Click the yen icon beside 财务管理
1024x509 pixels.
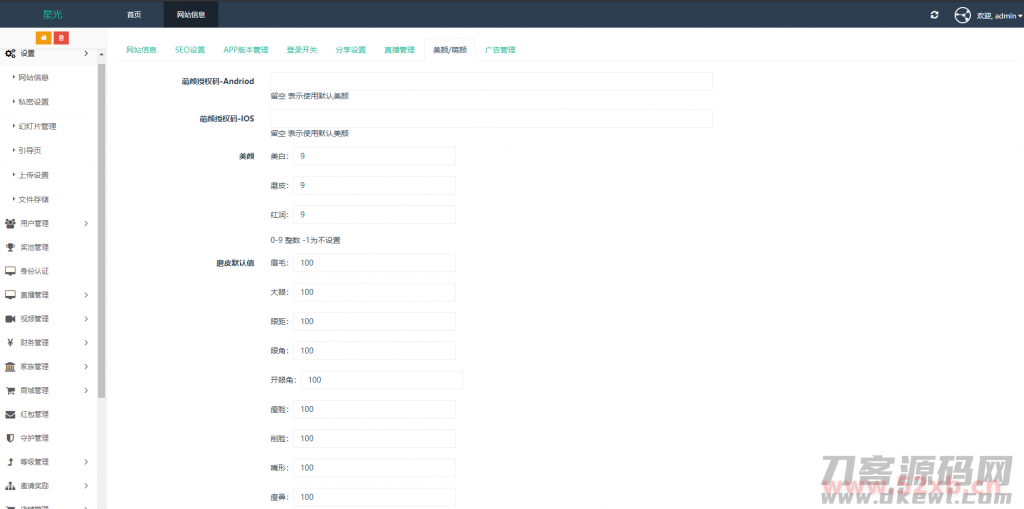(x=10, y=342)
